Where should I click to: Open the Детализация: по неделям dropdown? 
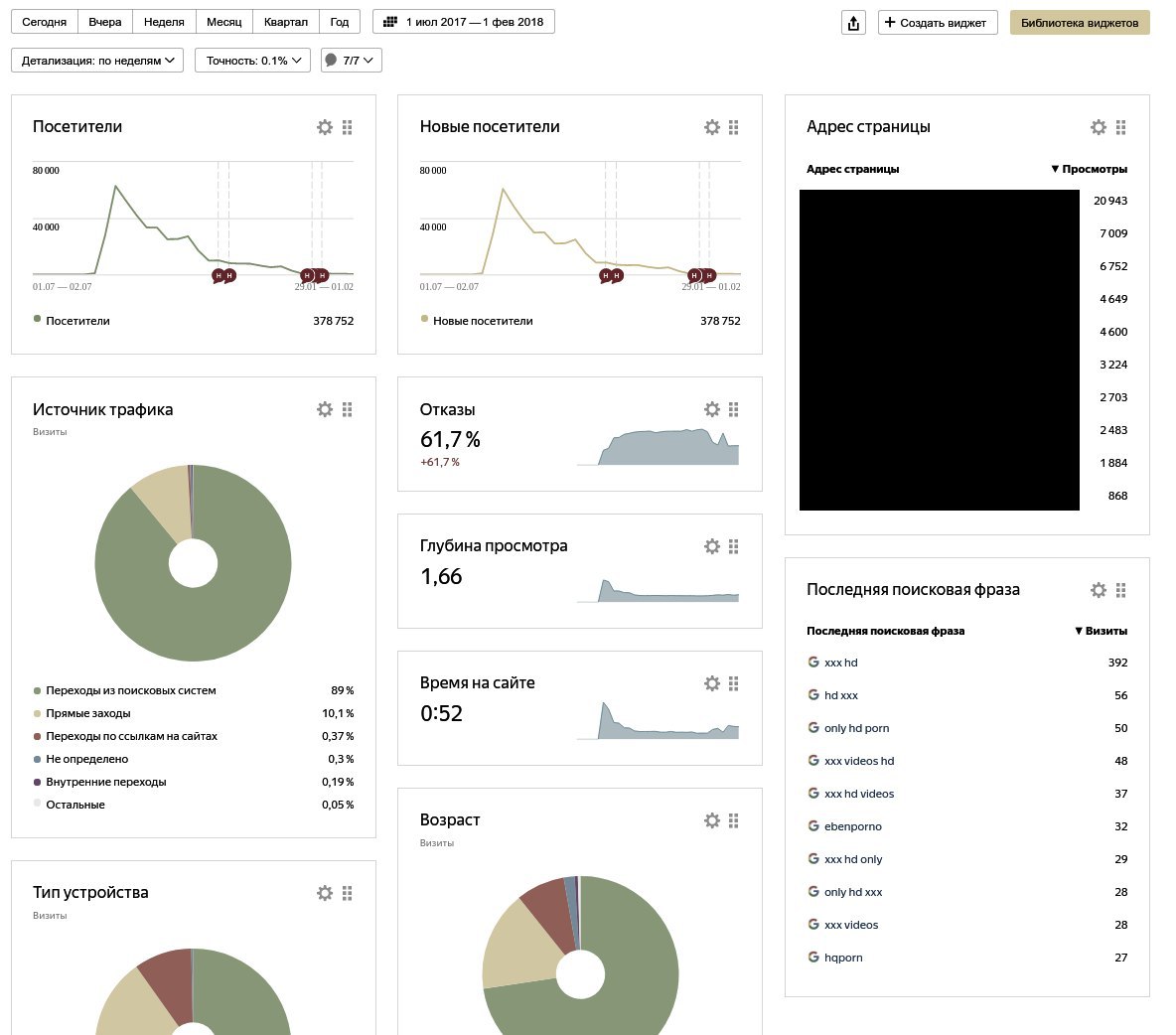pos(97,60)
